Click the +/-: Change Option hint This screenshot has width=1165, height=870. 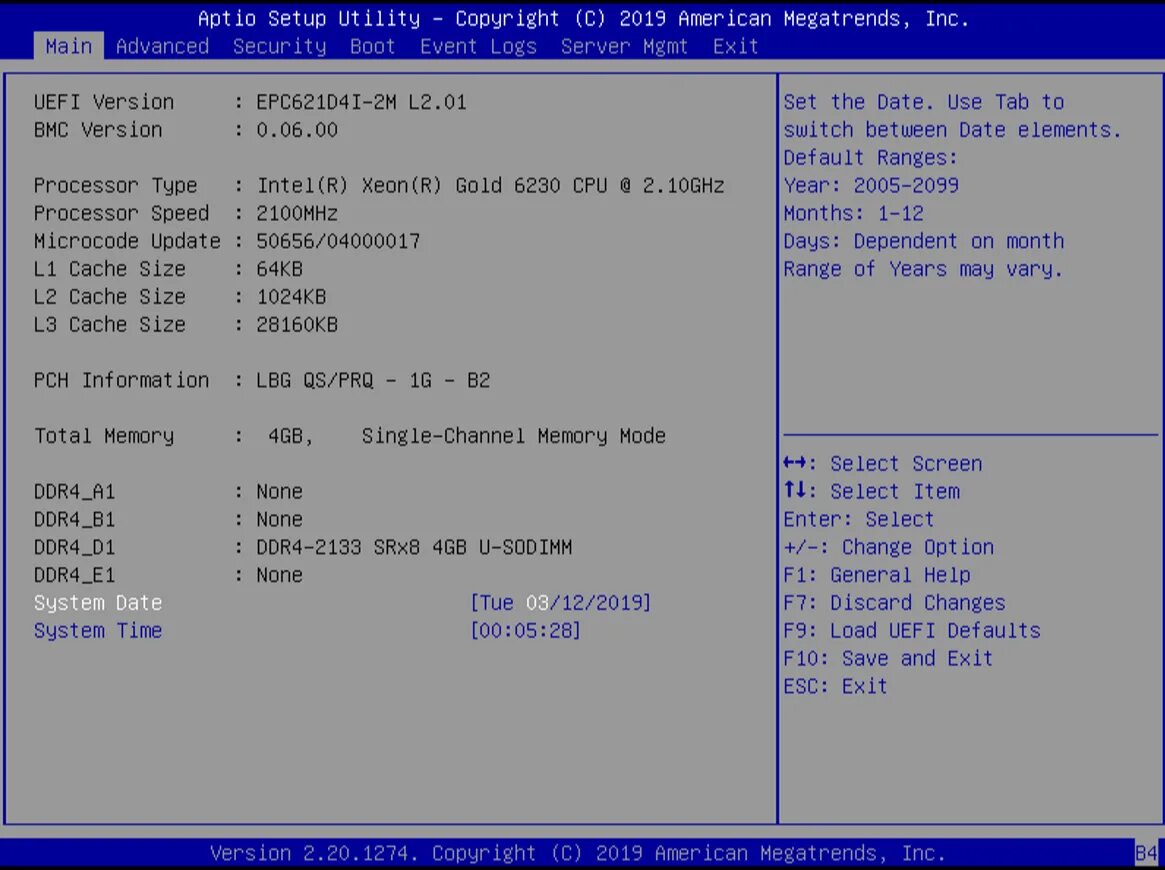(x=889, y=548)
